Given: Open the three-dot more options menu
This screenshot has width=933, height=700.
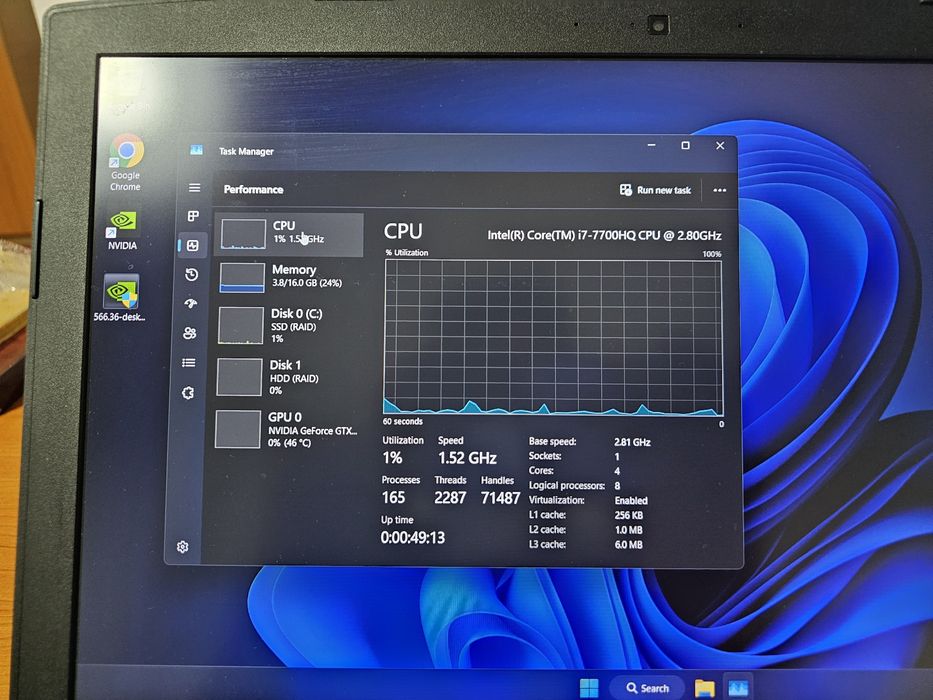Looking at the screenshot, I should pos(719,190).
